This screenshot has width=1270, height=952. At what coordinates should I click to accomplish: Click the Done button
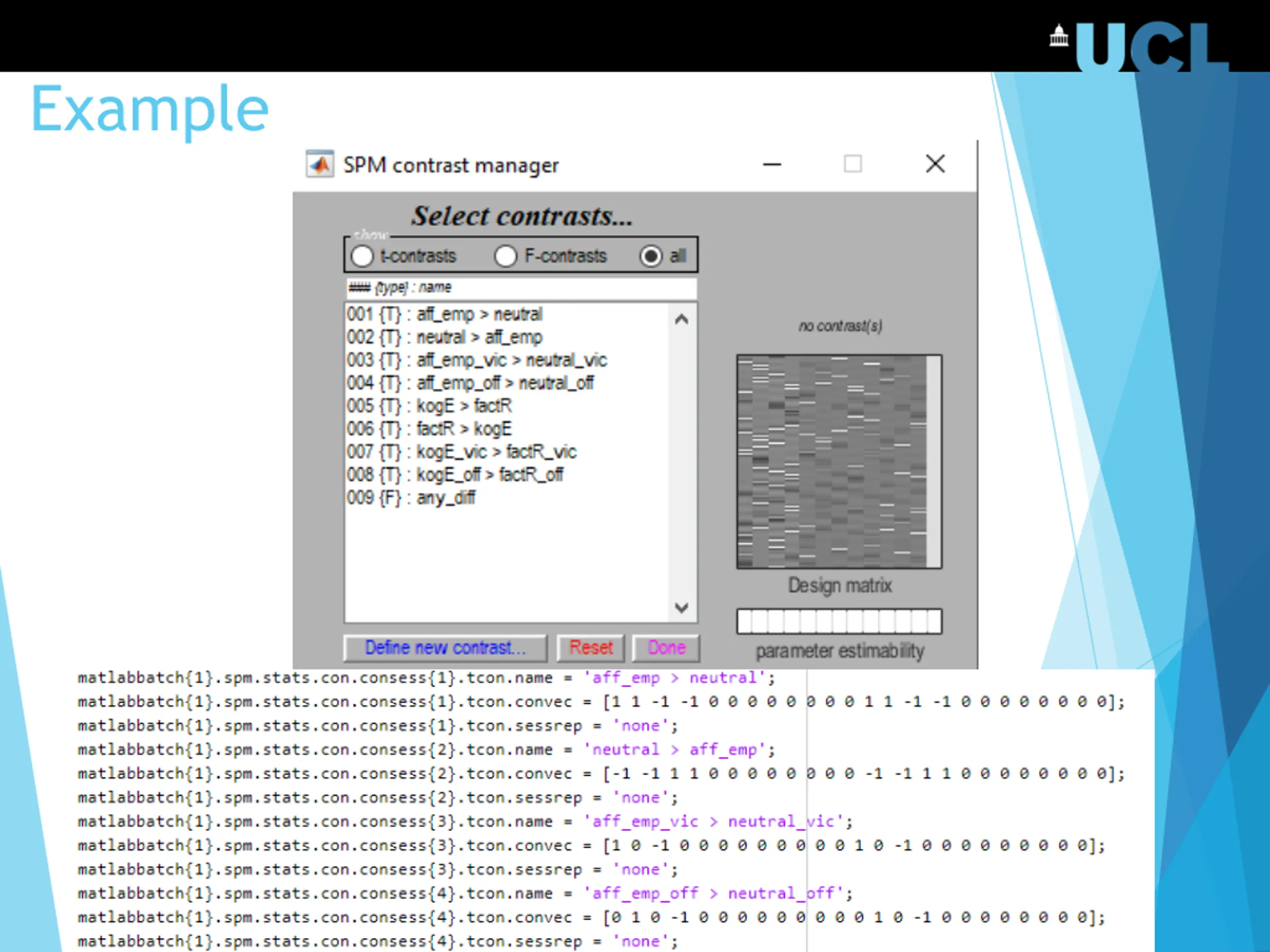(666, 648)
